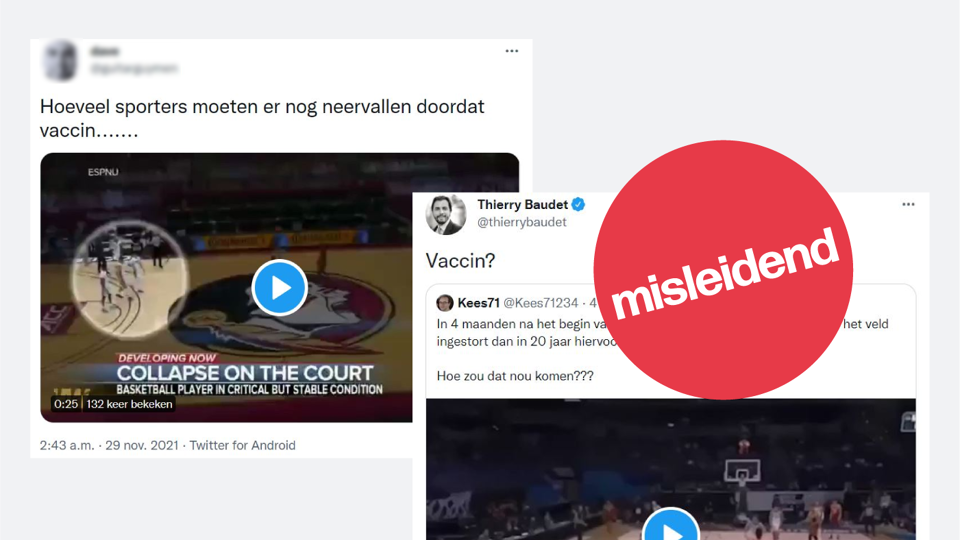Open the Thierry Baudet display name link
The image size is (960, 540).
click(x=522, y=204)
